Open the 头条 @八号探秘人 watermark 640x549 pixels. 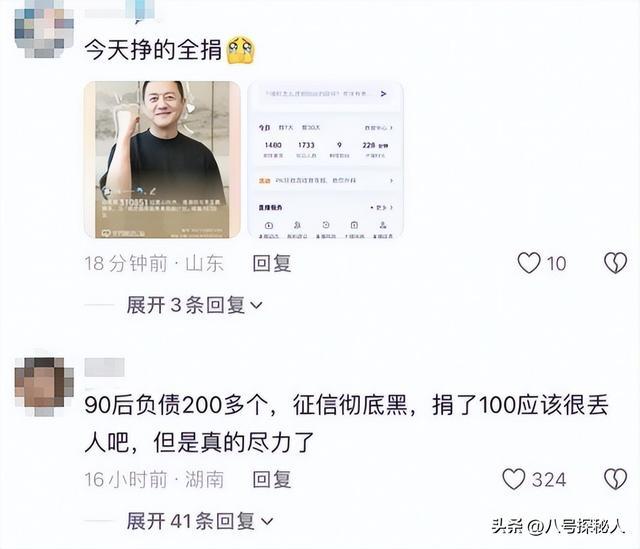tap(558, 526)
